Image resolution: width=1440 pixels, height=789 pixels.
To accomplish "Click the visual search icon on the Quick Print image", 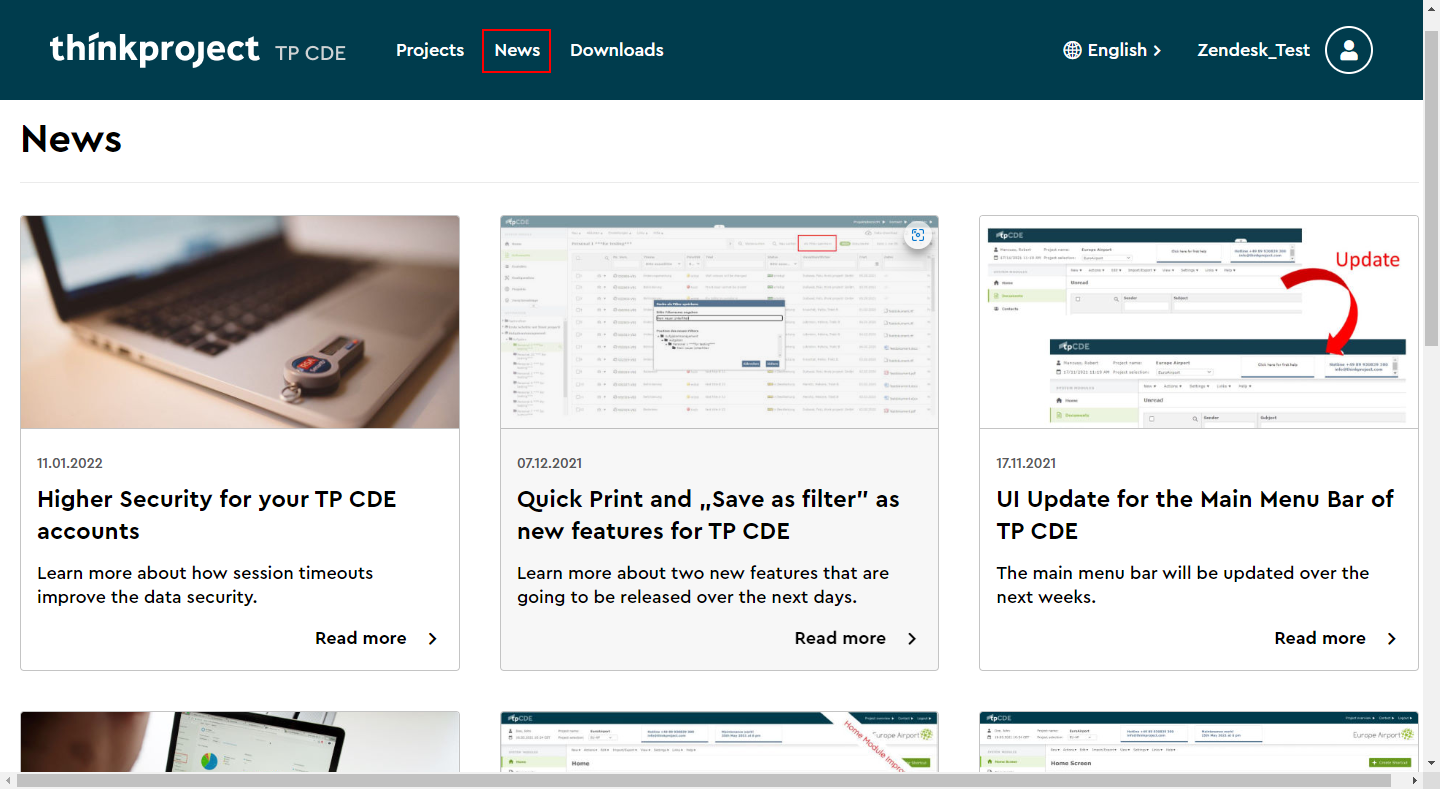I will (918, 235).
